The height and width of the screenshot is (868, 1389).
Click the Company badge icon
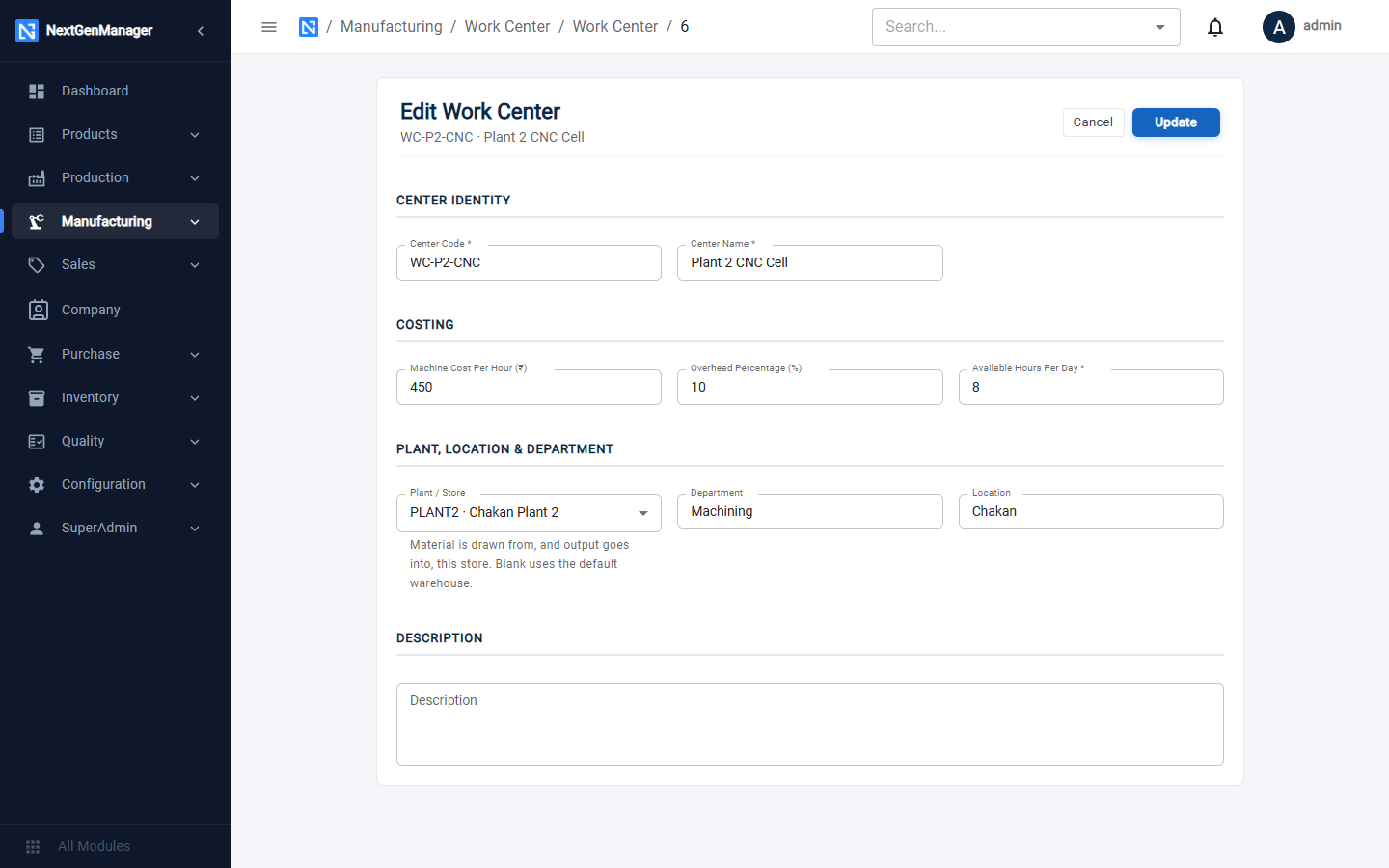(x=38, y=310)
